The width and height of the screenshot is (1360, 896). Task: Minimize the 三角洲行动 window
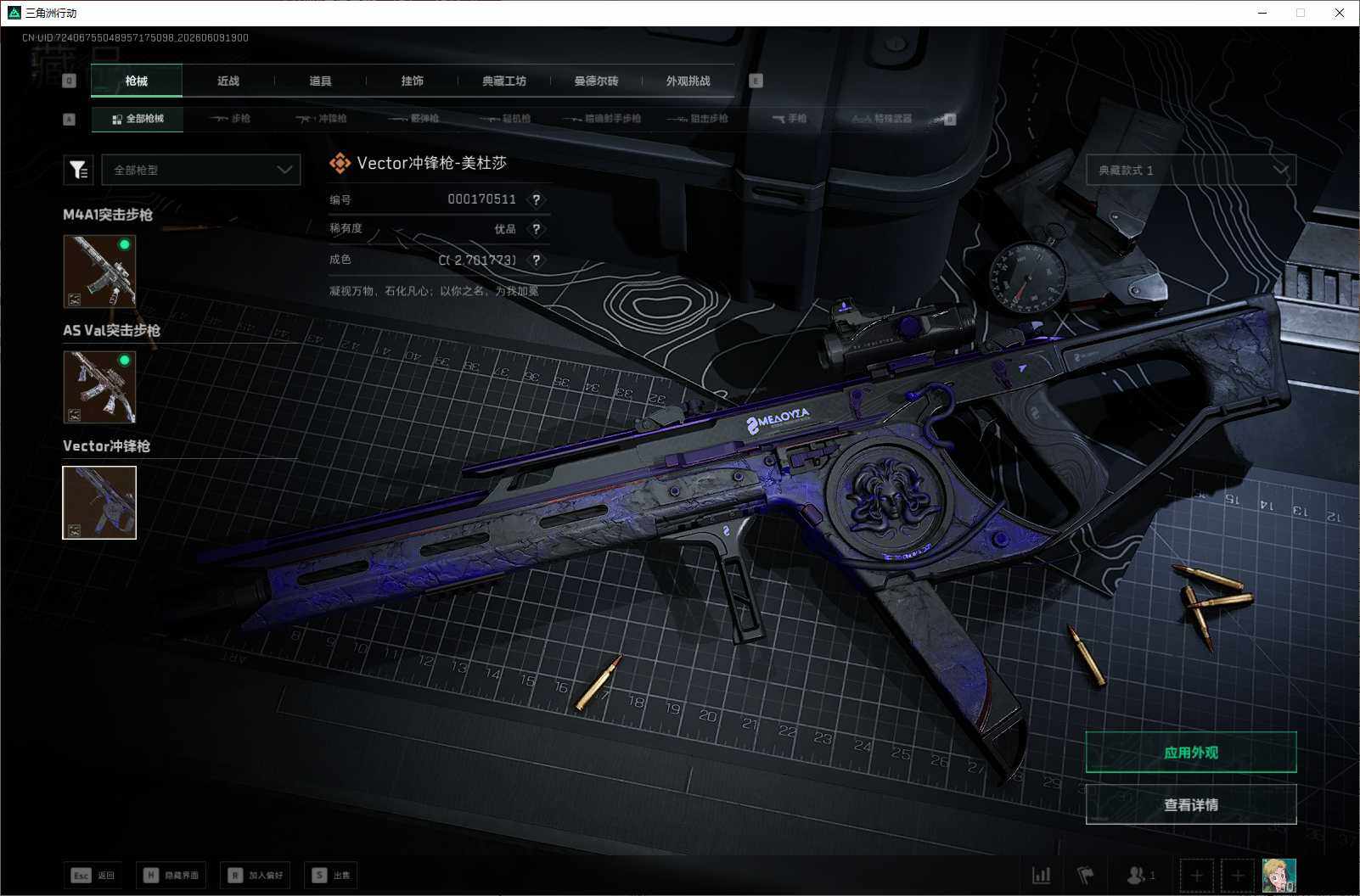pos(1262,13)
